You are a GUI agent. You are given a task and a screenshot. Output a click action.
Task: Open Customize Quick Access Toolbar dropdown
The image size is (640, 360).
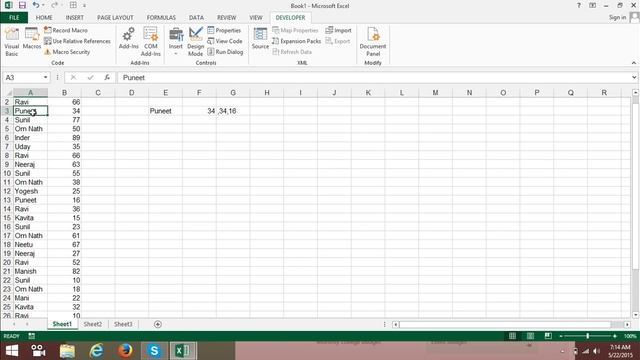tap(84, 6)
